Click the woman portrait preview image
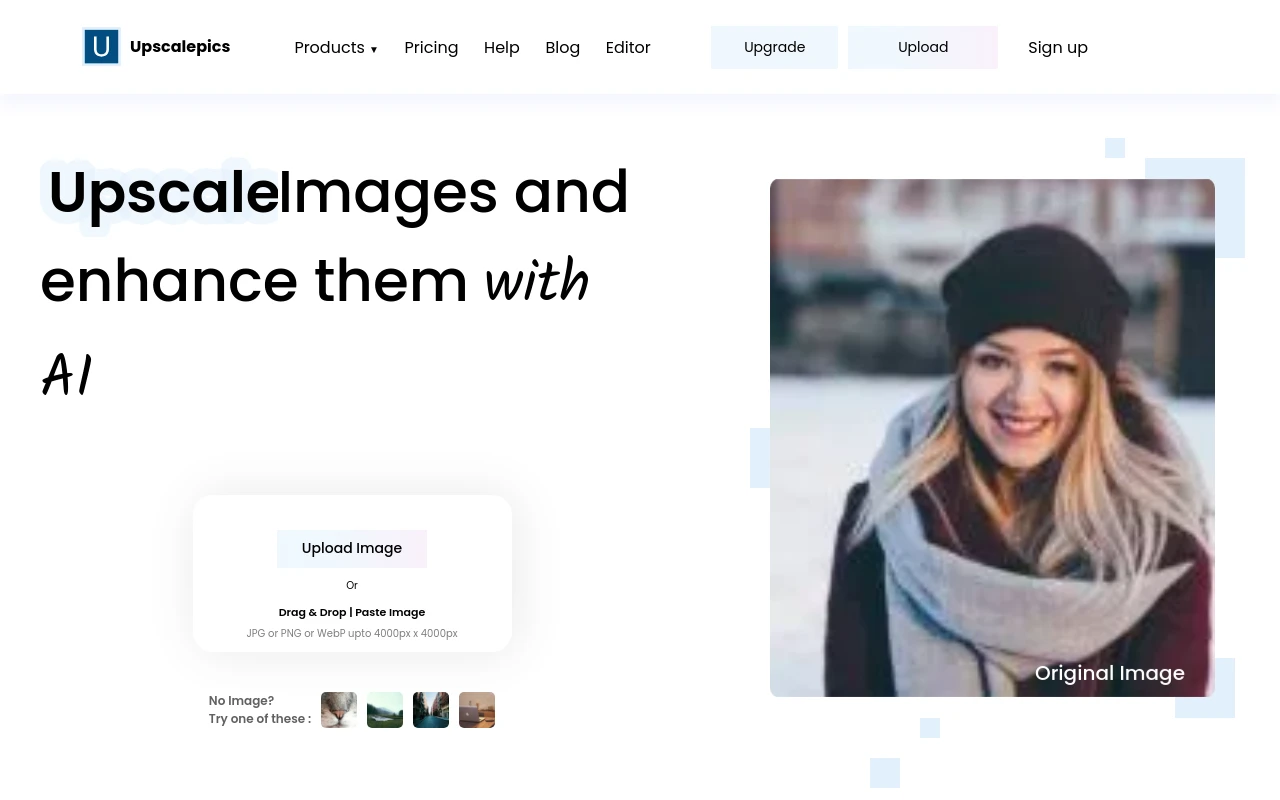1280x800 pixels. click(x=992, y=420)
